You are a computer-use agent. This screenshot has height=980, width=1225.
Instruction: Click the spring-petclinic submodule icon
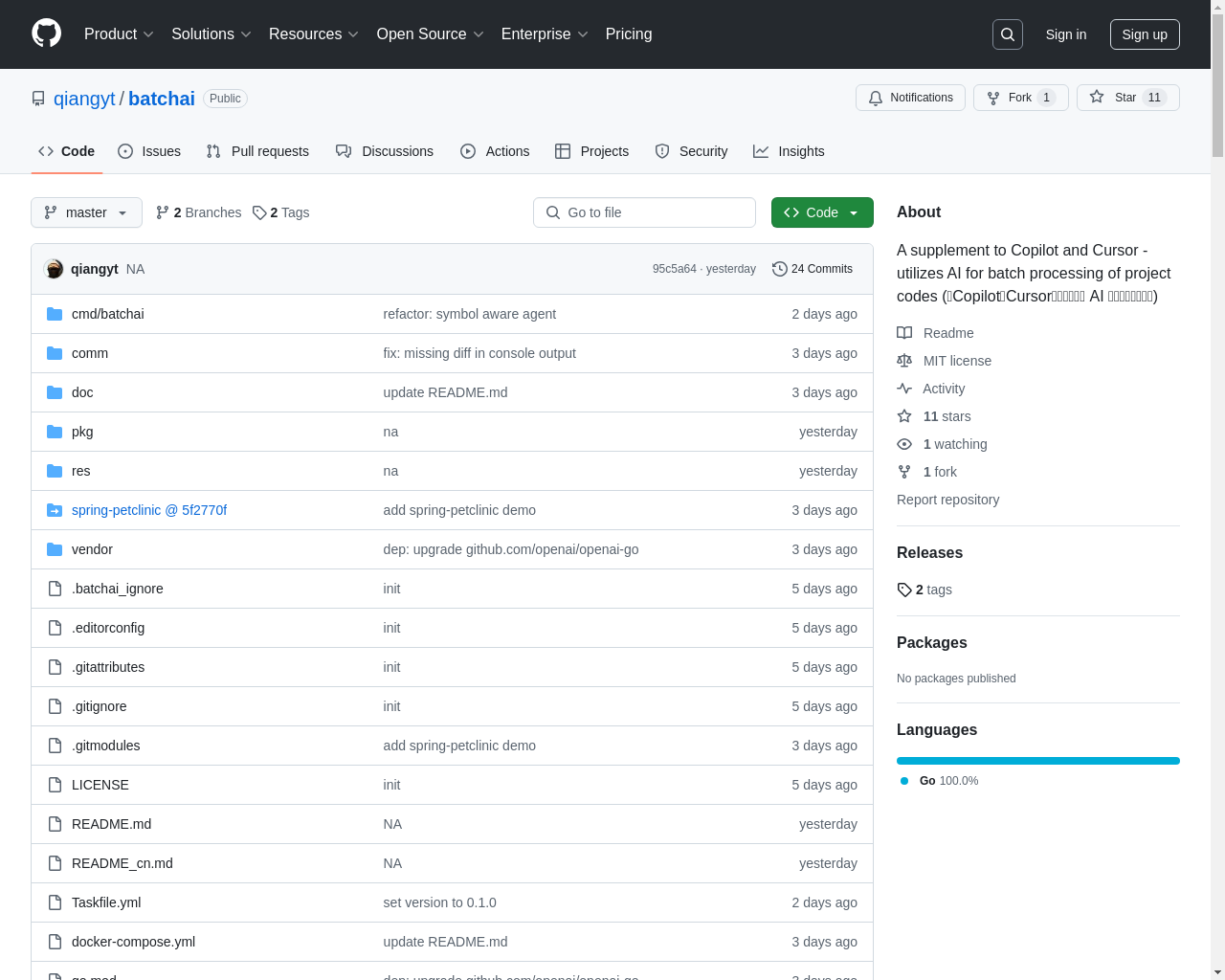tap(55, 510)
